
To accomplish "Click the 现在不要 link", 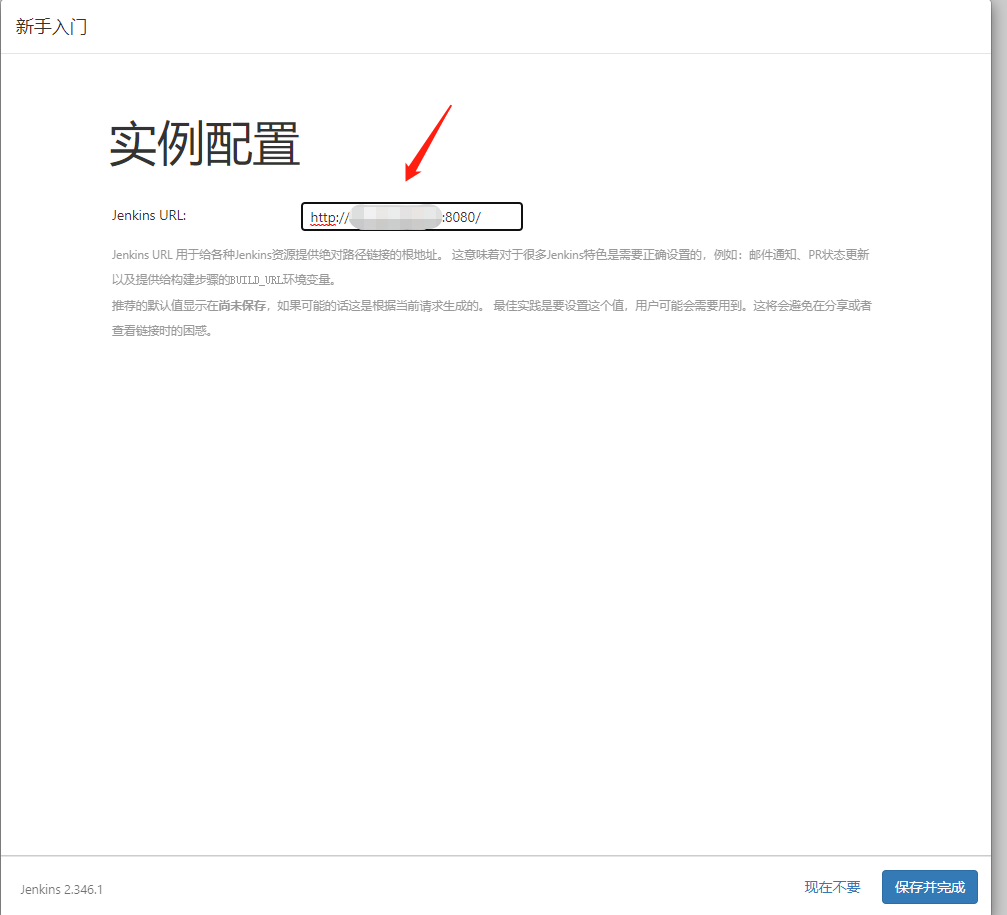I will coord(832,887).
